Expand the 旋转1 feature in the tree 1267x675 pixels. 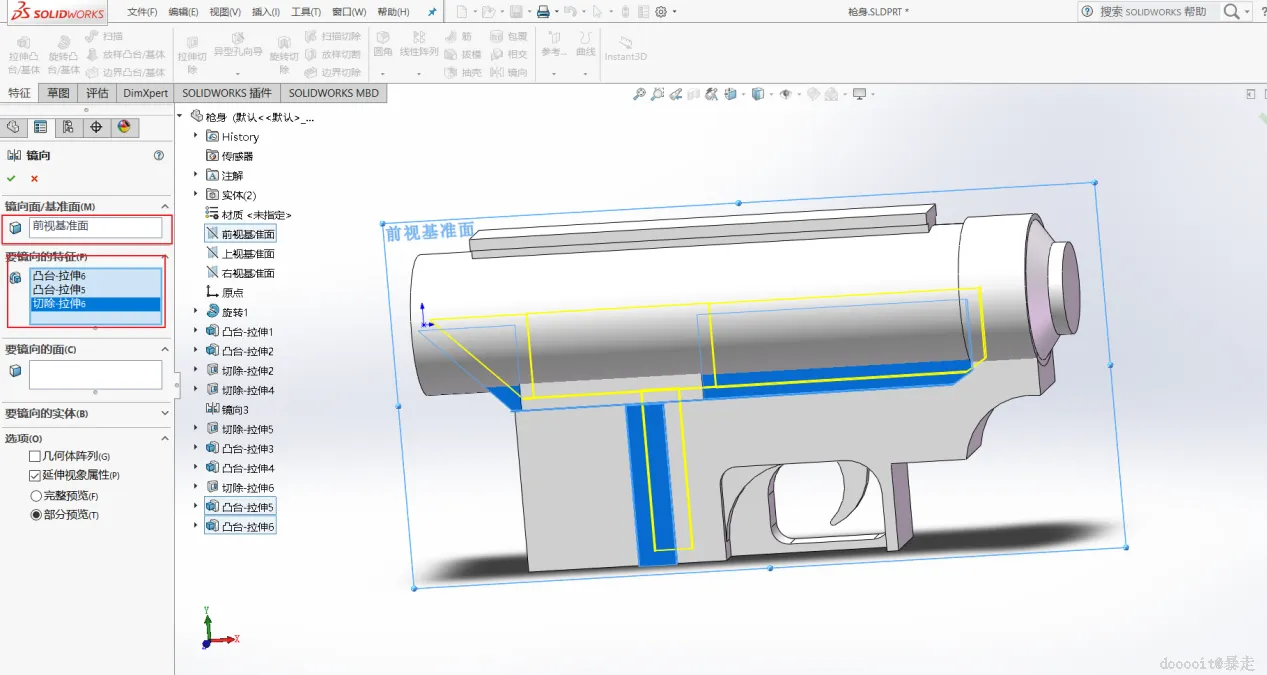[196, 312]
